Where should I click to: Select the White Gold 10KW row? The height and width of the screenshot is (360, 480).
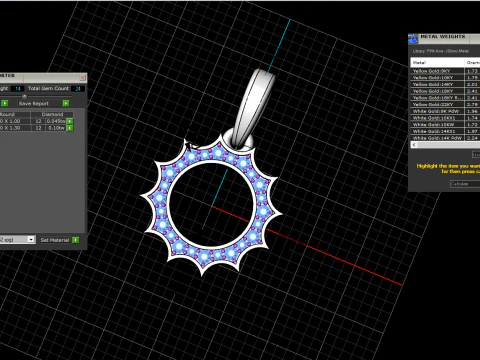pyautogui.click(x=445, y=124)
